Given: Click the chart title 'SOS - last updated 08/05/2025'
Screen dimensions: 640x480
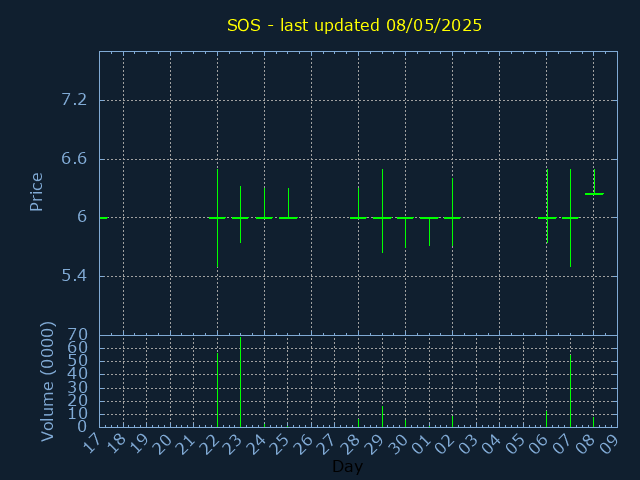Looking at the screenshot, I should coord(354,25).
